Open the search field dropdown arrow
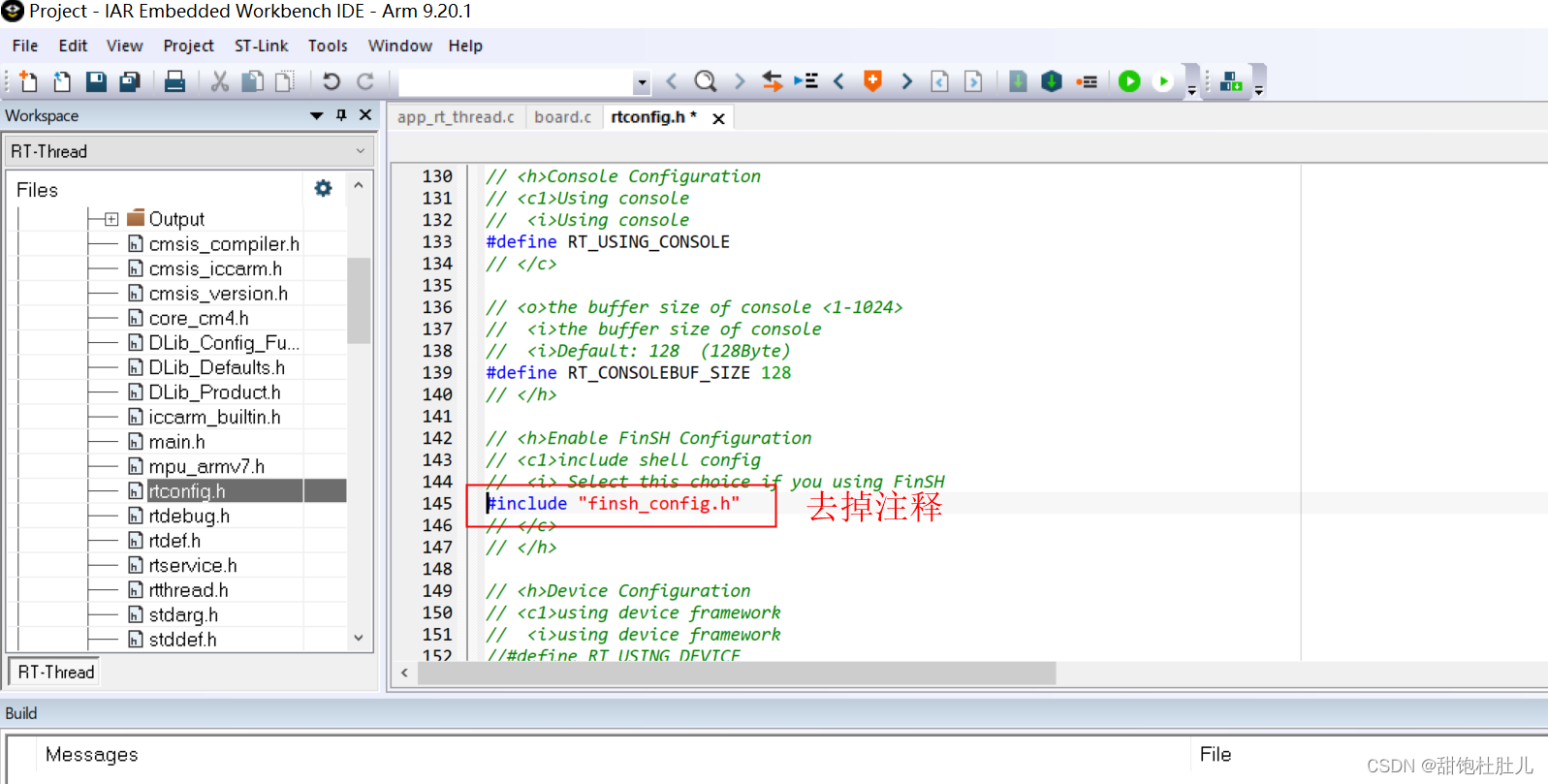The height and width of the screenshot is (784, 1548). [641, 82]
